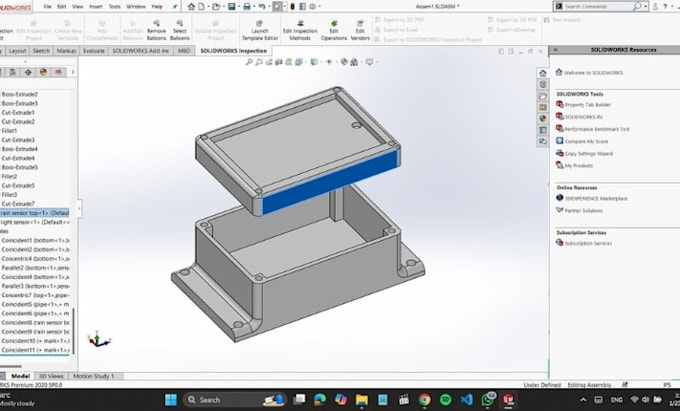The height and width of the screenshot is (411, 680).
Task: Open Spotify from the taskbar
Action: (x=445, y=400)
